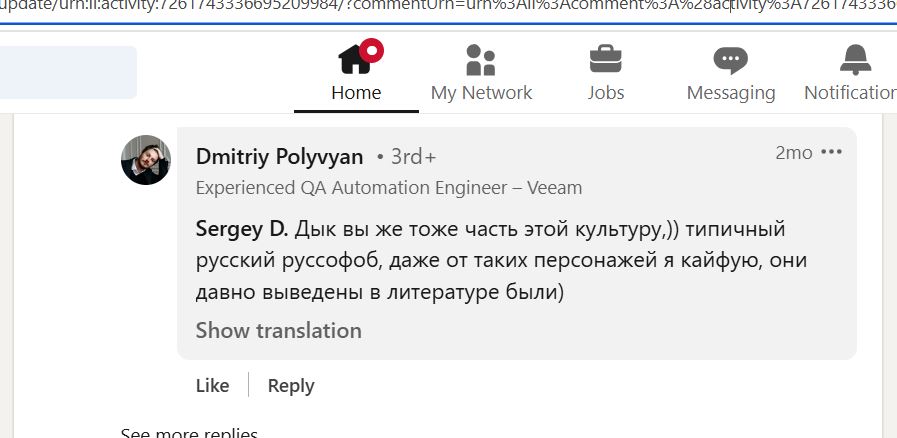Expand See more replies
The height and width of the screenshot is (438, 897).
189,433
